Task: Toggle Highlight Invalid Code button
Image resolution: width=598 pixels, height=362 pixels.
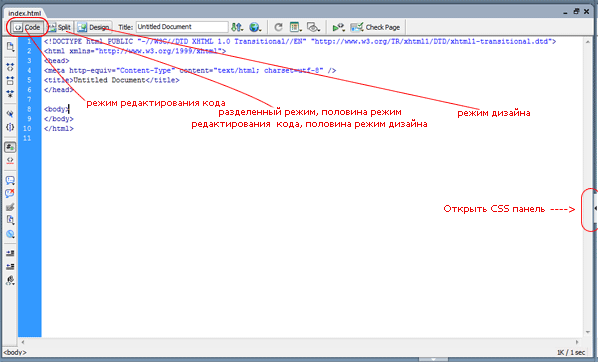Action: click(10, 160)
